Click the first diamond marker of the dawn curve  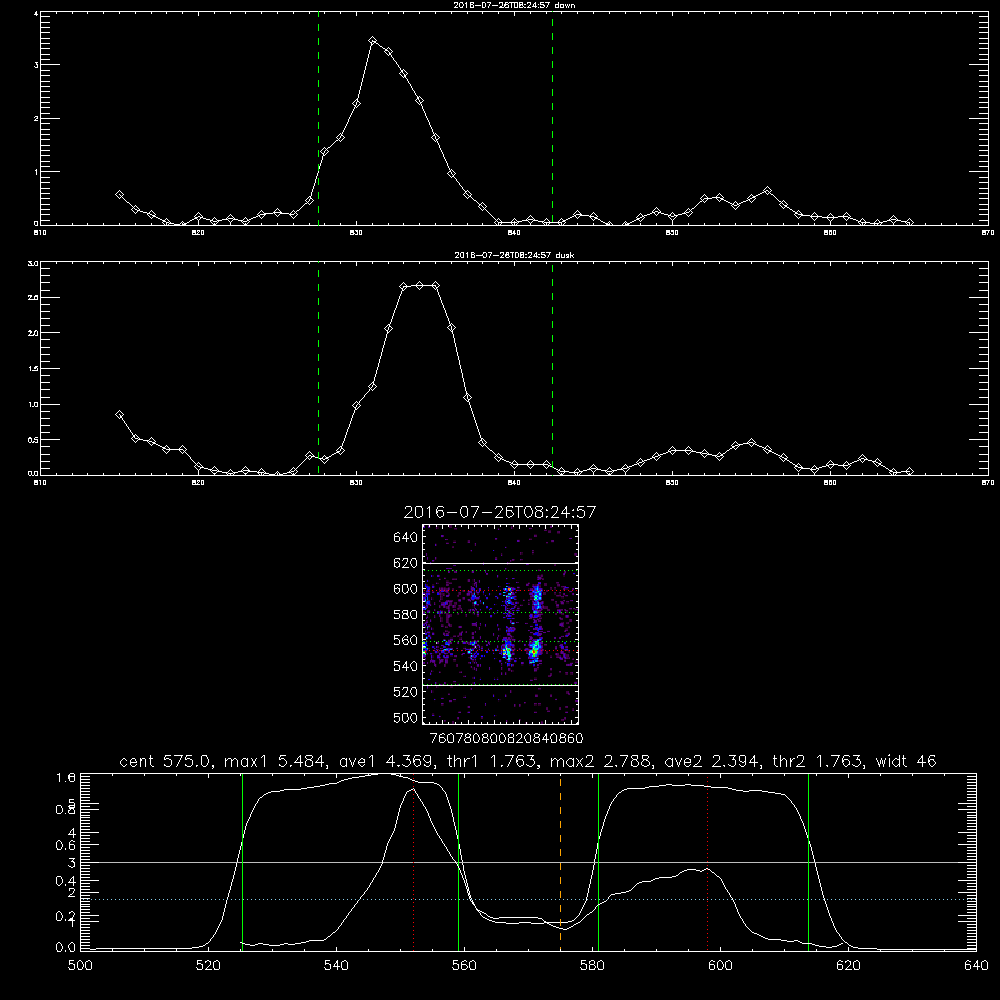pyautogui.click(x=119, y=195)
